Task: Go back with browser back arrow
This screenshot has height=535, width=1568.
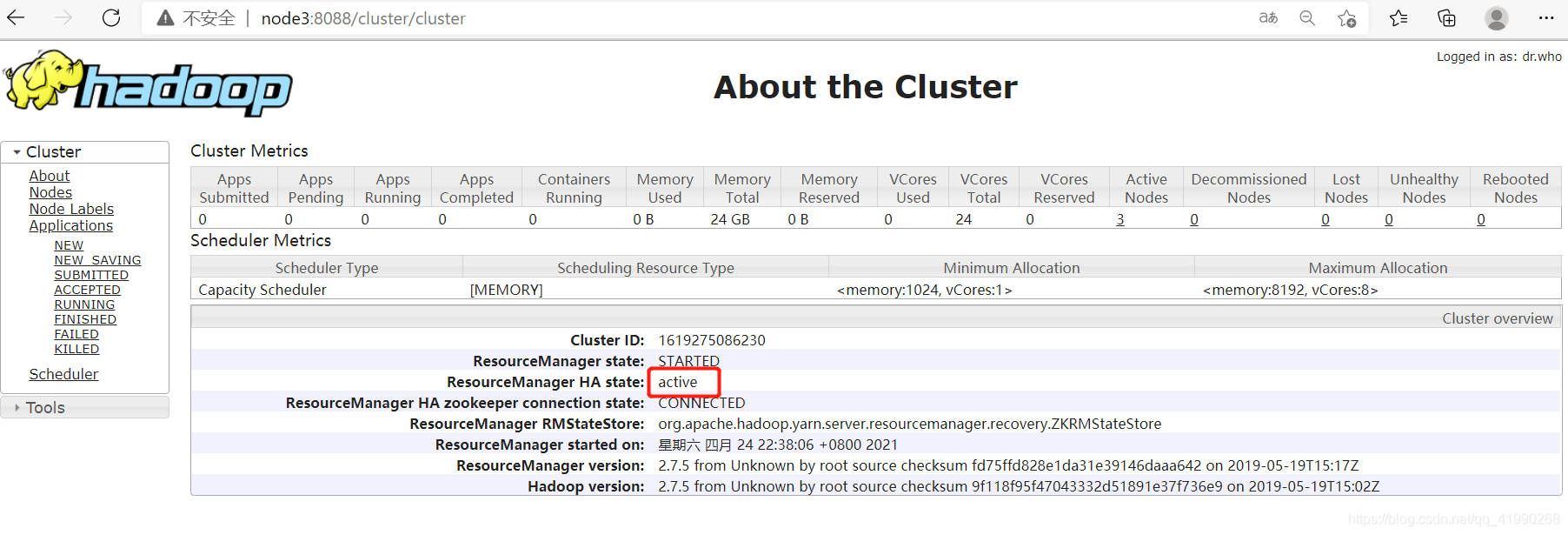Action: pos(16,17)
